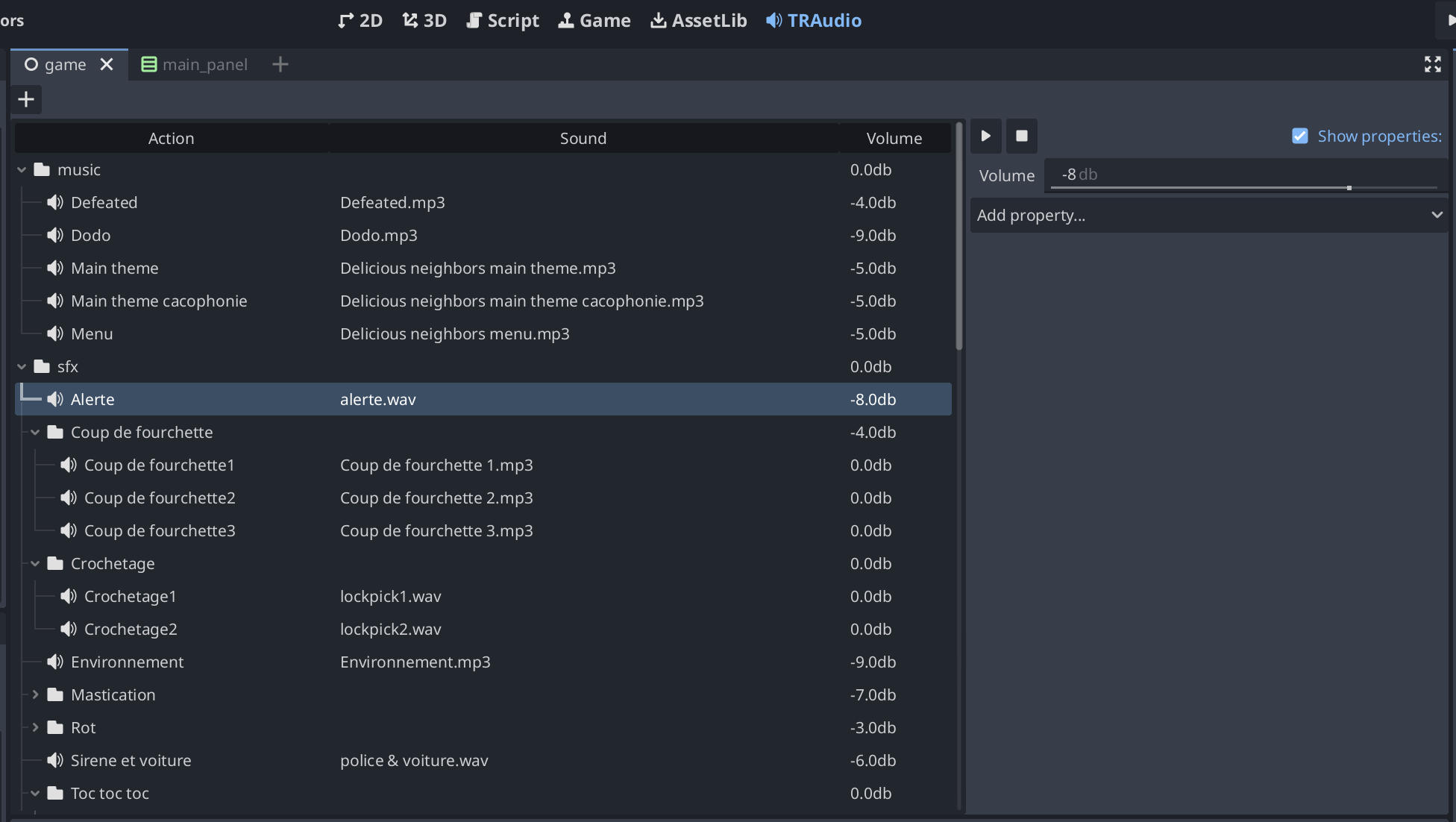Add a new tab with plus icon

coord(280,64)
